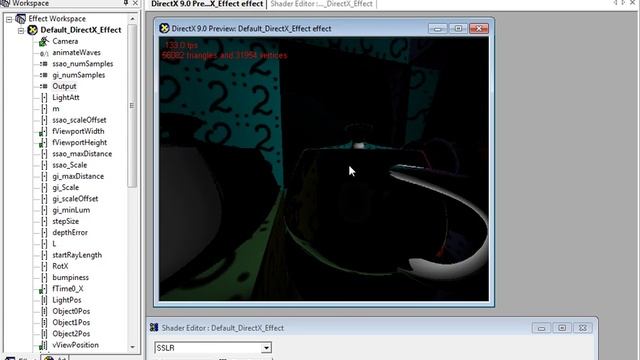Click the LightAtt float variable icon
Screen dimensions: 640x360
44,98
